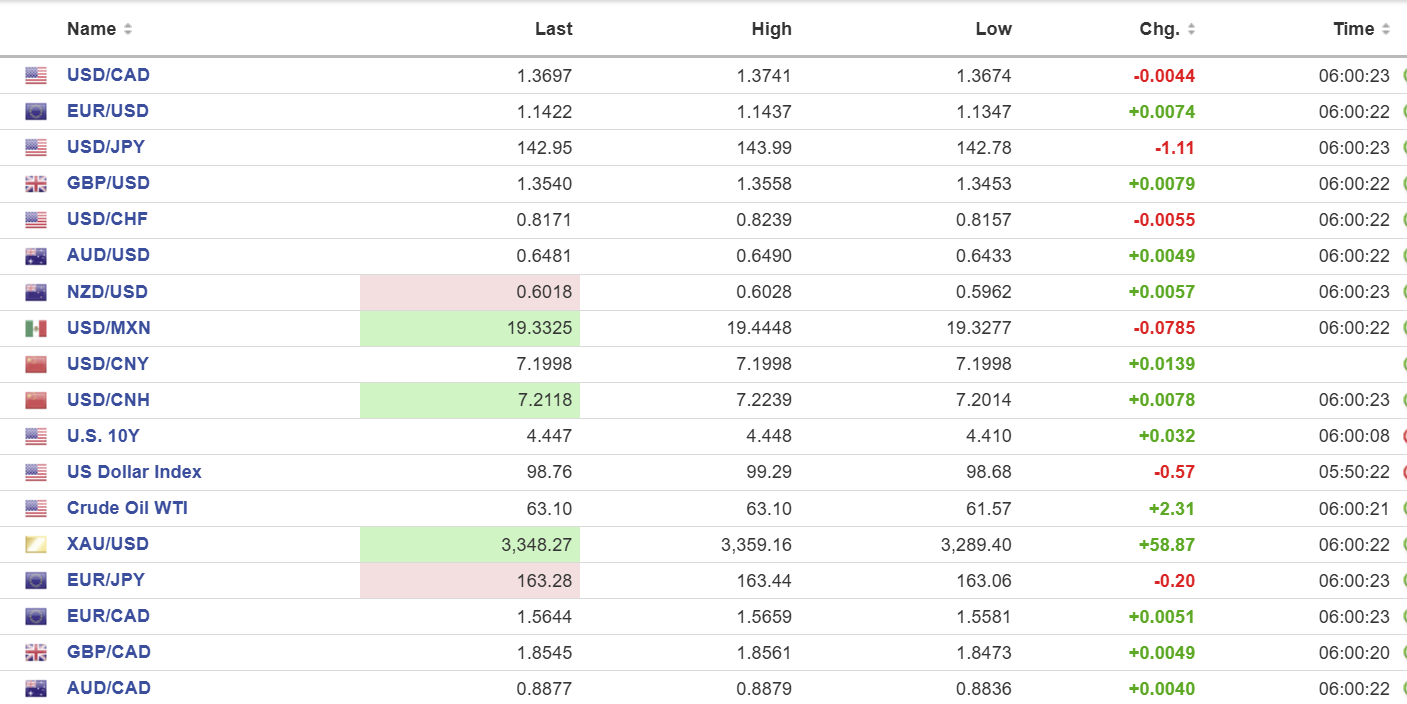The width and height of the screenshot is (1407, 704).
Task: Sort by the Time column arrows
Action: 1386,29
